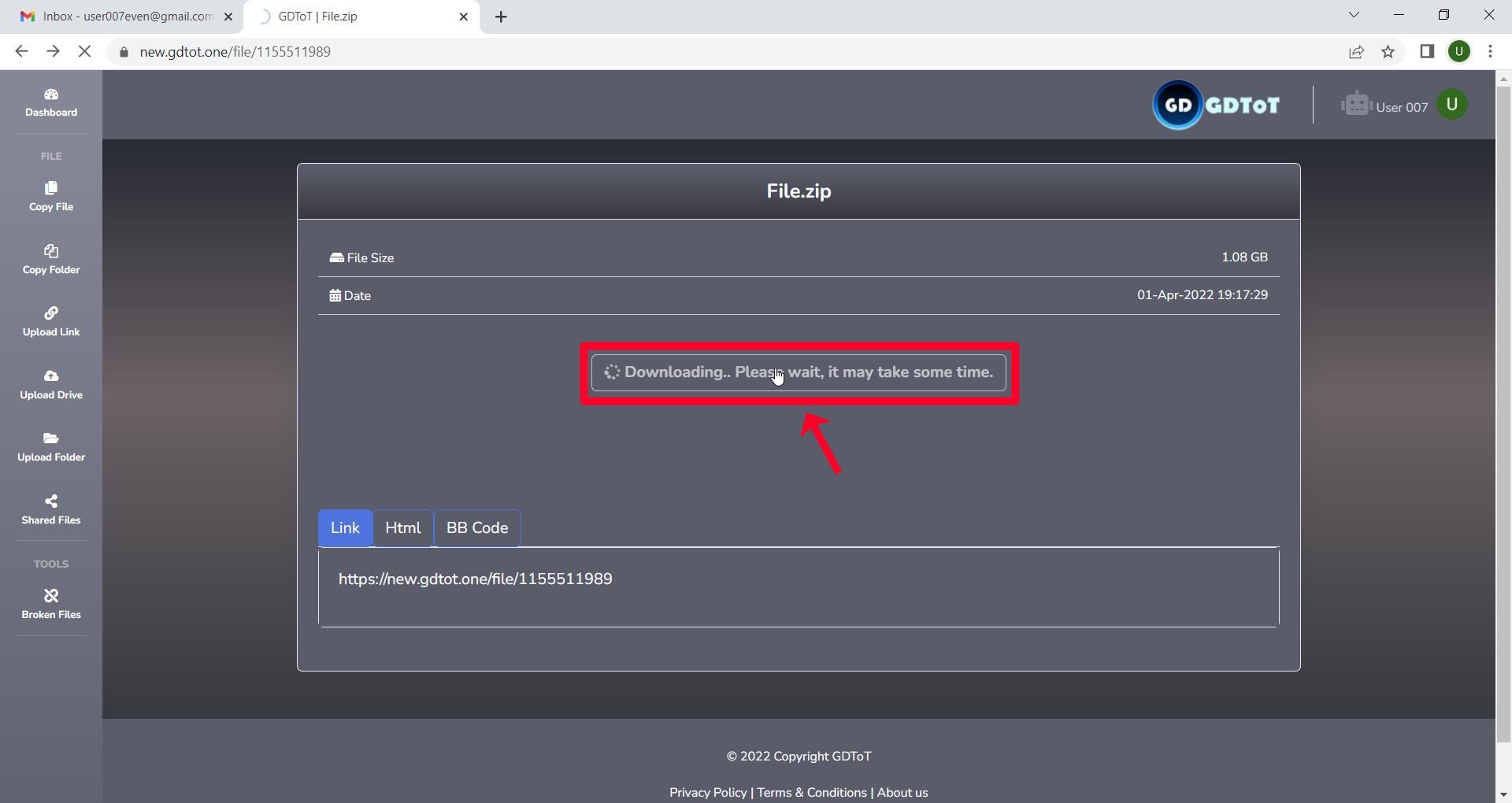
Task: Open Broken Files tool
Action: [51, 605]
